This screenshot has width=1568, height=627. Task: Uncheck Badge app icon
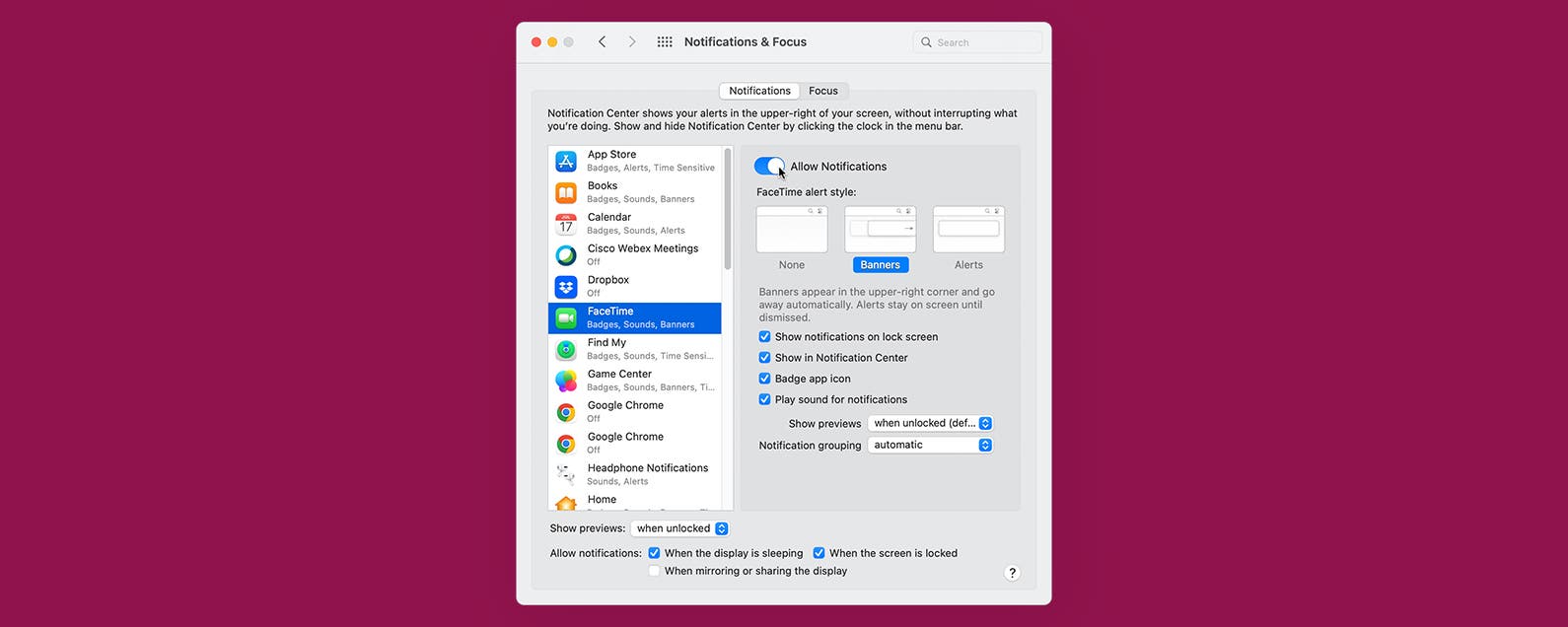pos(764,378)
